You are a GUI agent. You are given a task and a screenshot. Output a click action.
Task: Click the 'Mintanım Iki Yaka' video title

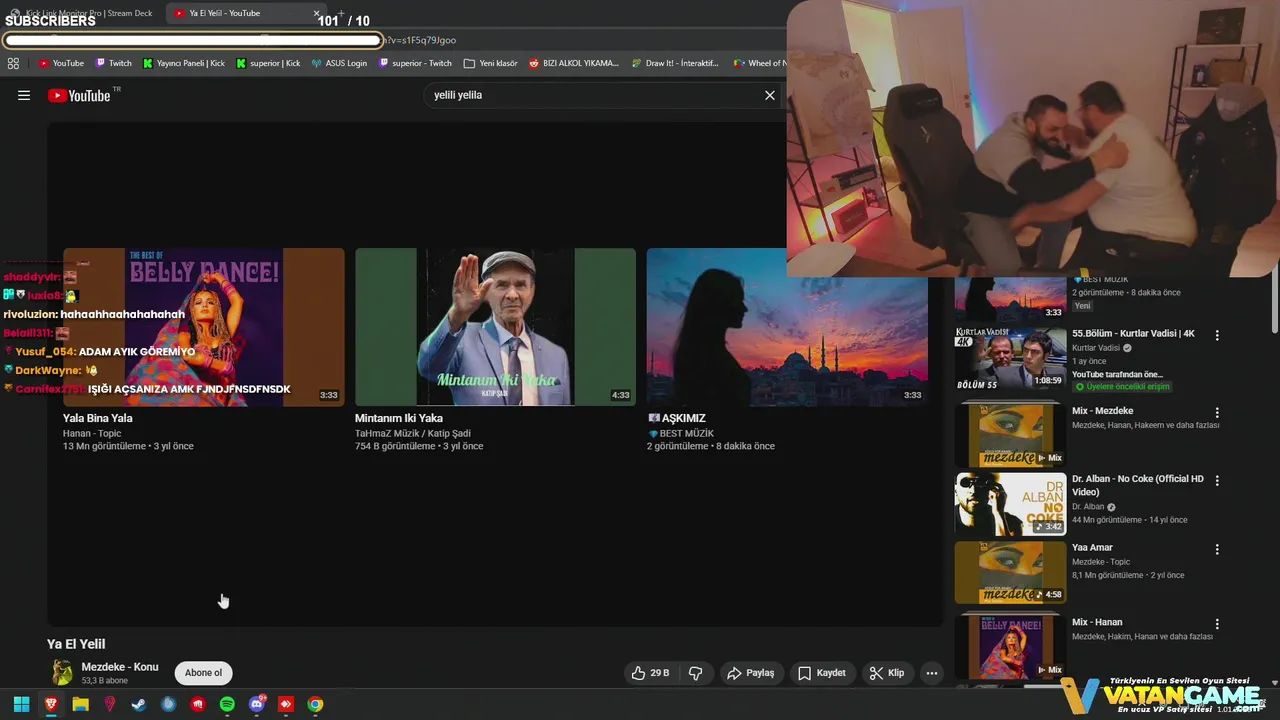[399, 418]
